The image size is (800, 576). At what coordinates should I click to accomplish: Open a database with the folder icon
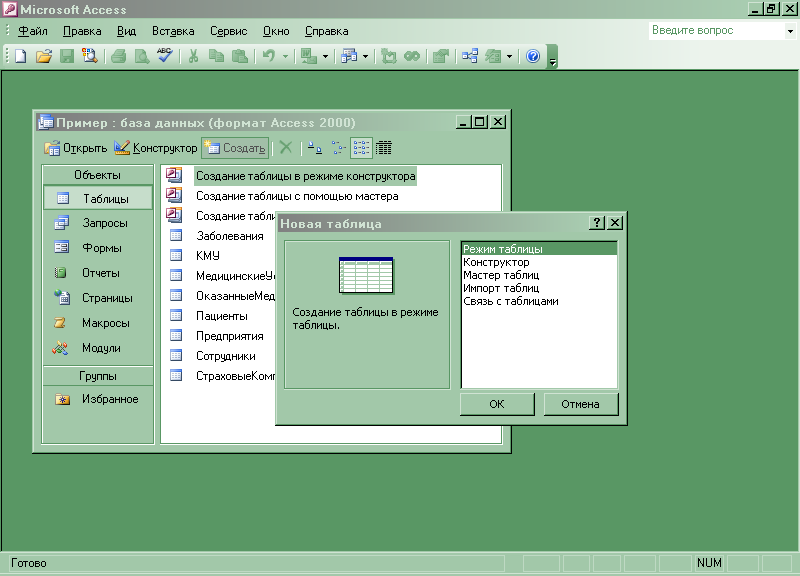[44, 56]
